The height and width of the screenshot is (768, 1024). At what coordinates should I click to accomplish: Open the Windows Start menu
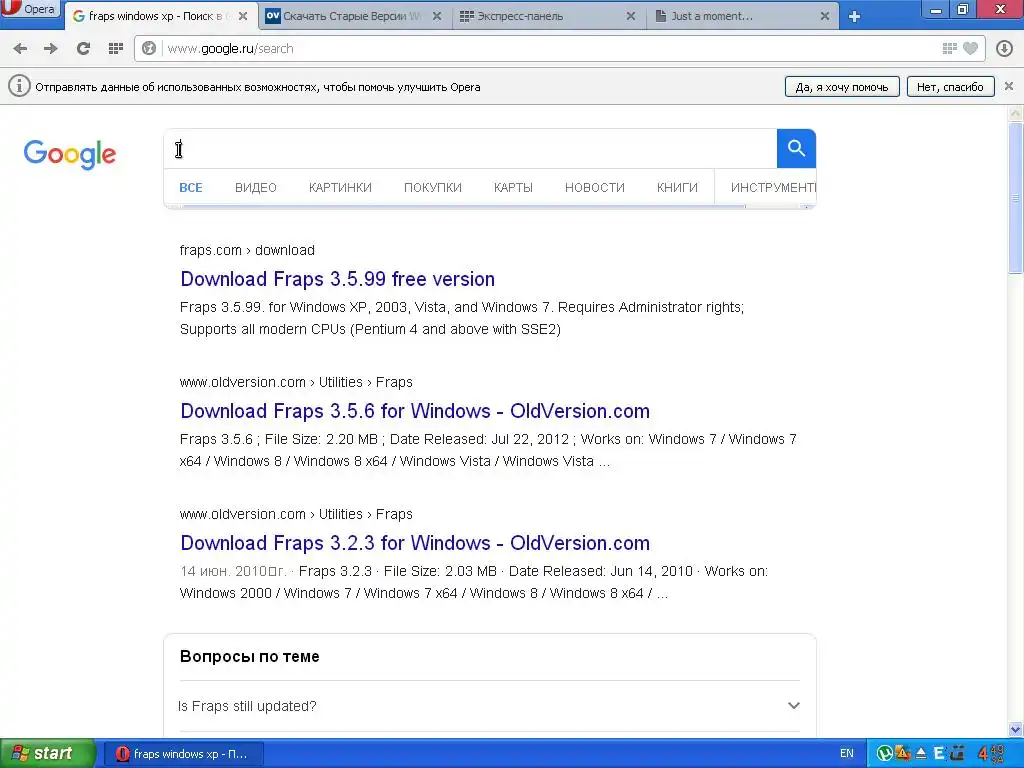click(x=47, y=754)
